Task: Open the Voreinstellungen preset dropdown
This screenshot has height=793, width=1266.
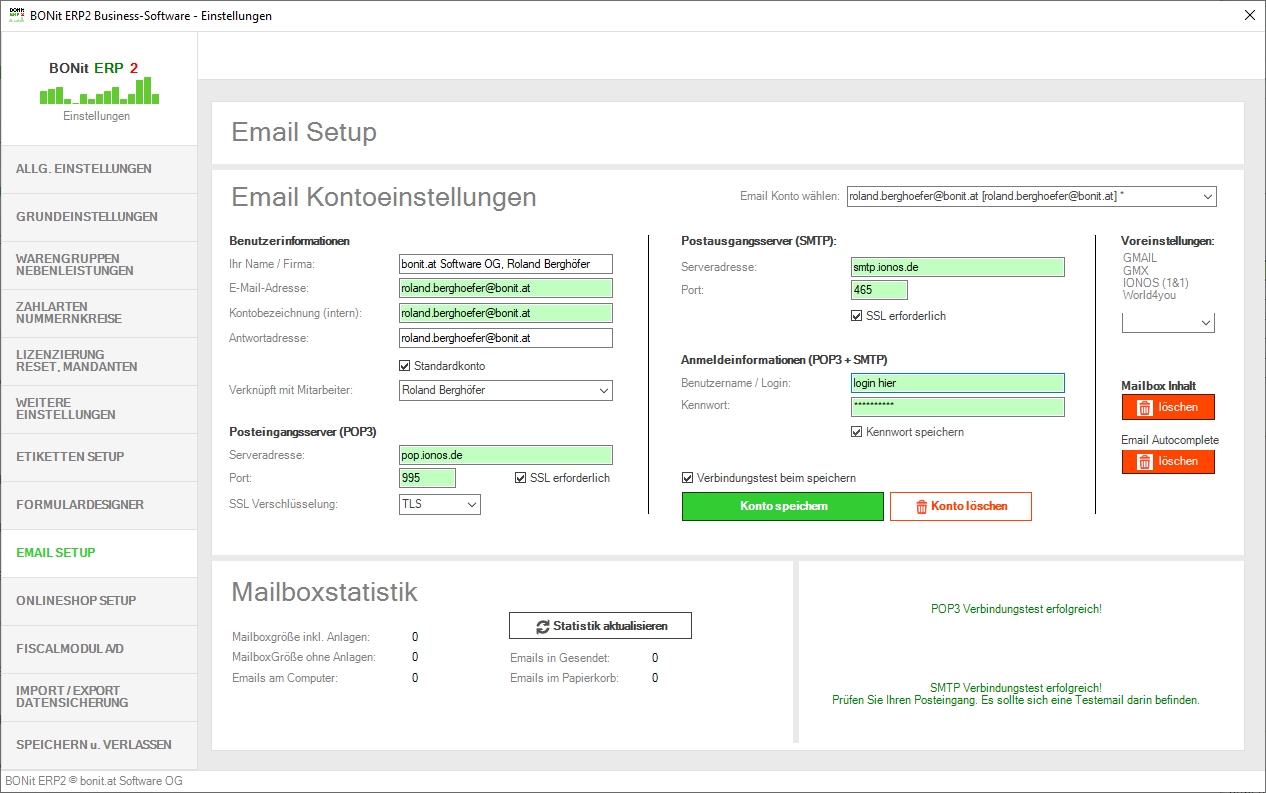Action: [x=1168, y=323]
